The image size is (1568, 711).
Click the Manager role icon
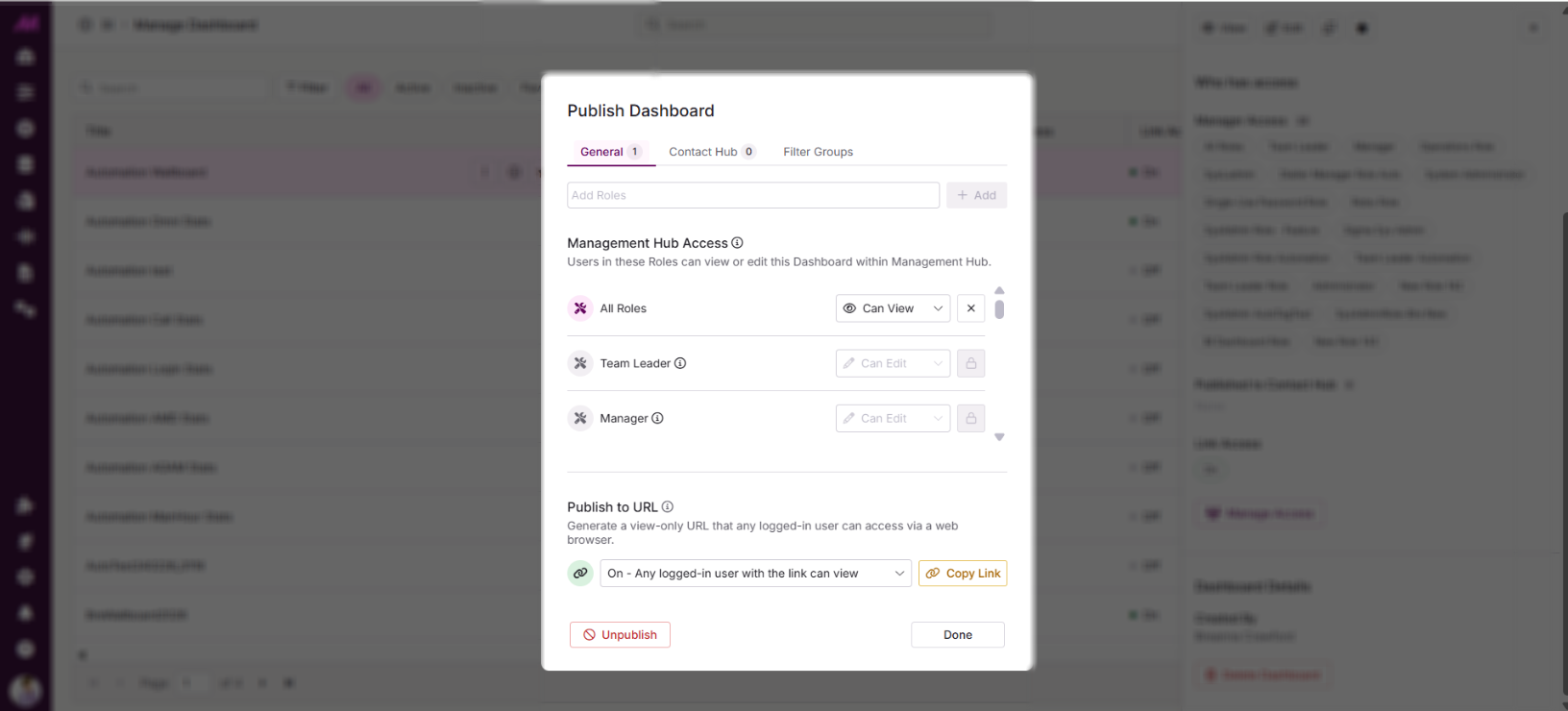point(580,418)
